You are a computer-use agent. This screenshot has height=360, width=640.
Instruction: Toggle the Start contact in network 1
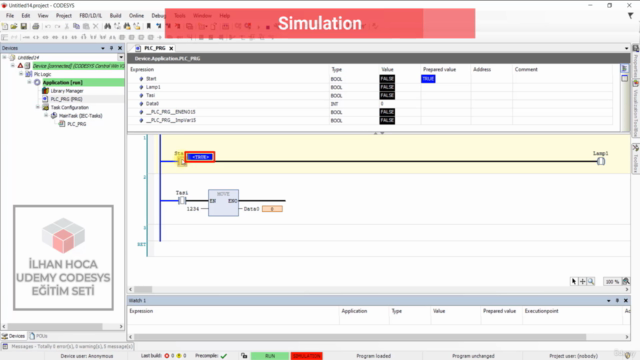(x=182, y=161)
